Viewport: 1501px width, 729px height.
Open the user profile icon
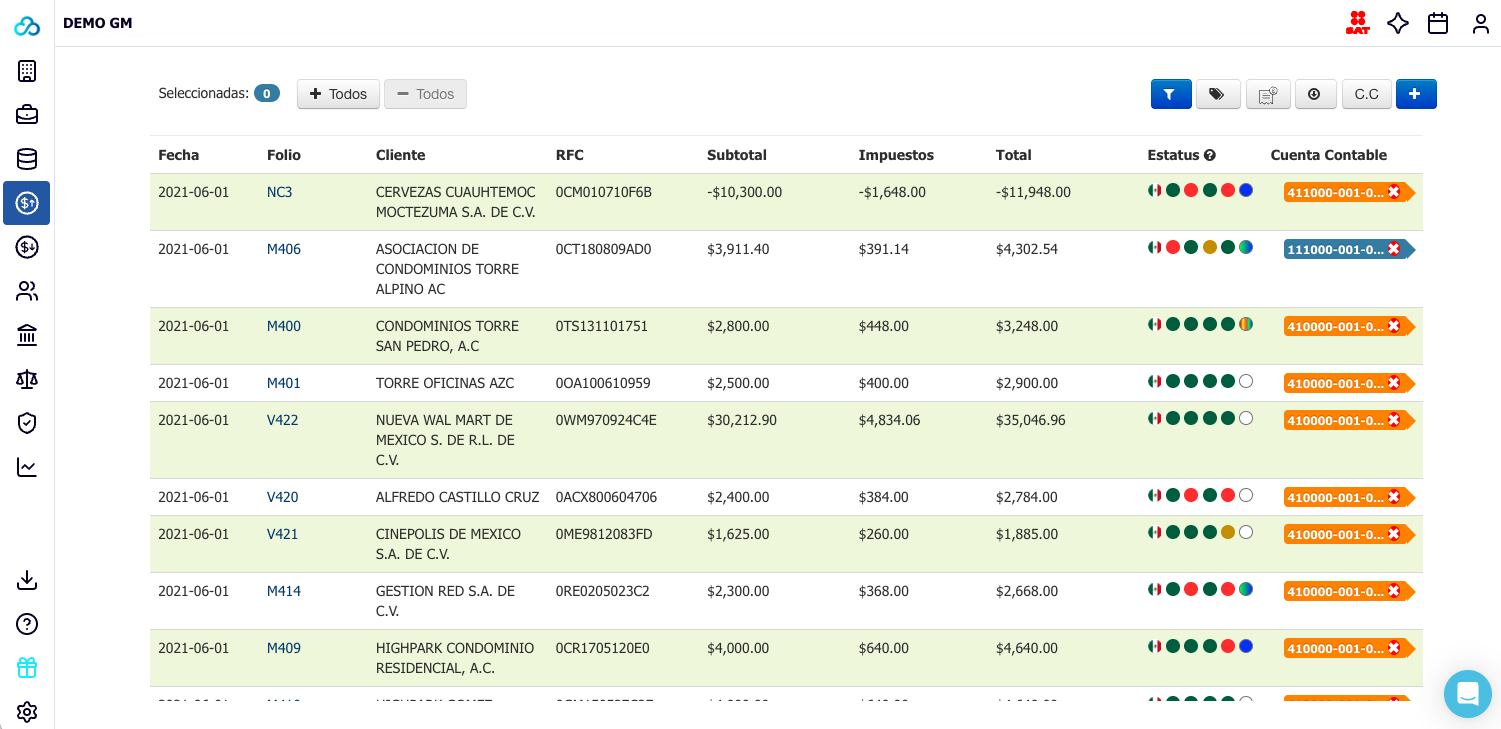(1481, 23)
